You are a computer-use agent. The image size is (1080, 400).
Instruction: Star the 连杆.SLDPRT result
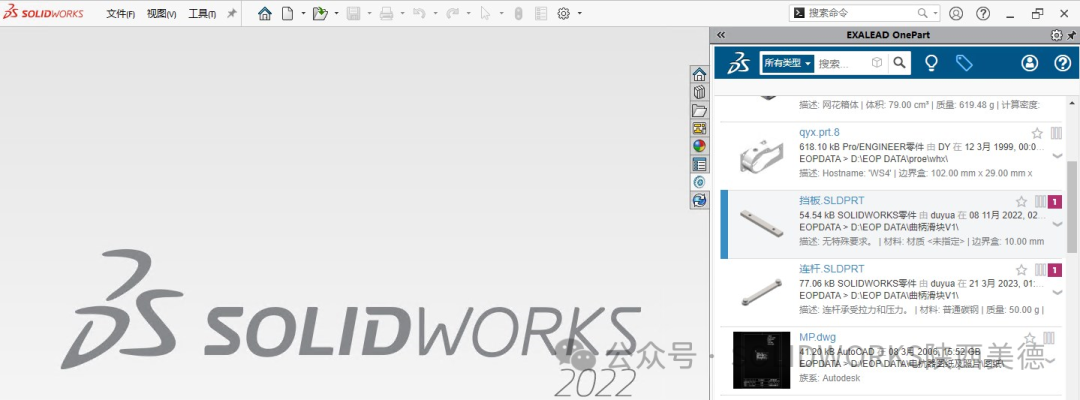[1021, 270]
